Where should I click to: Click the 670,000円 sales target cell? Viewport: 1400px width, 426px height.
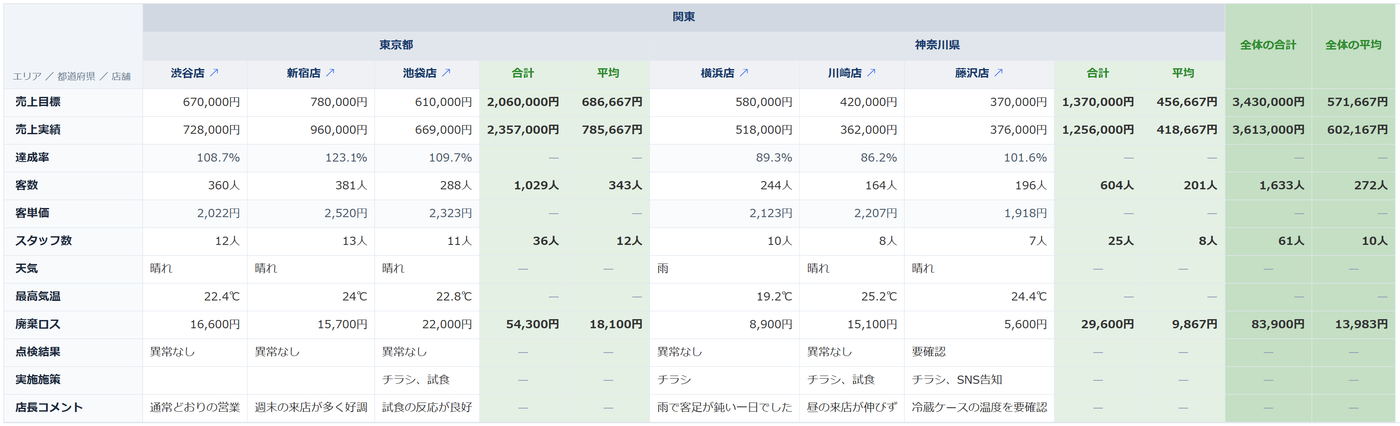(195, 102)
